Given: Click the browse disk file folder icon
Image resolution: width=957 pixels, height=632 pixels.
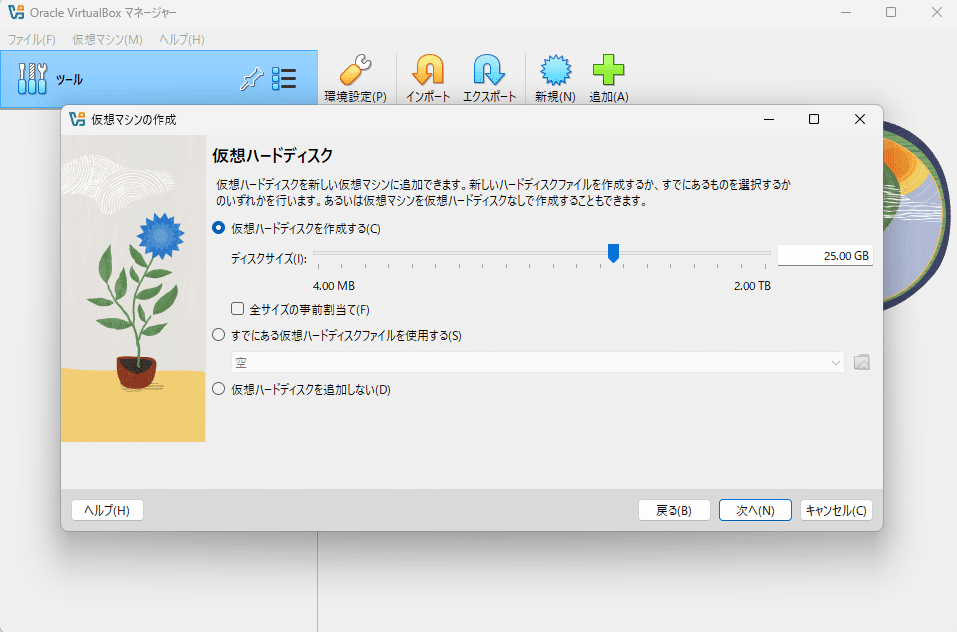Looking at the screenshot, I should pyautogui.click(x=862, y=362).
